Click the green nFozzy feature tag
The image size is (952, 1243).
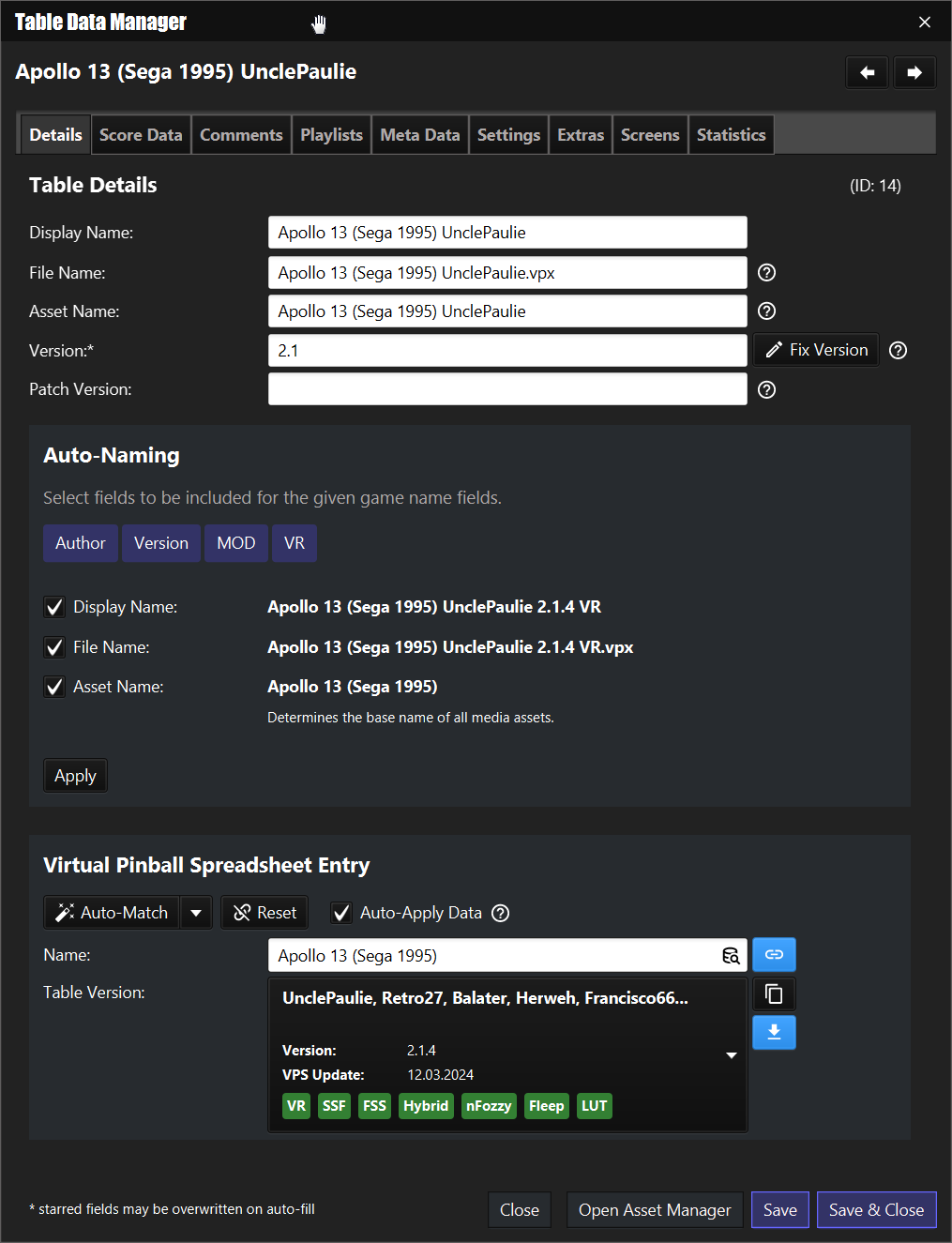click(489, 1106)
